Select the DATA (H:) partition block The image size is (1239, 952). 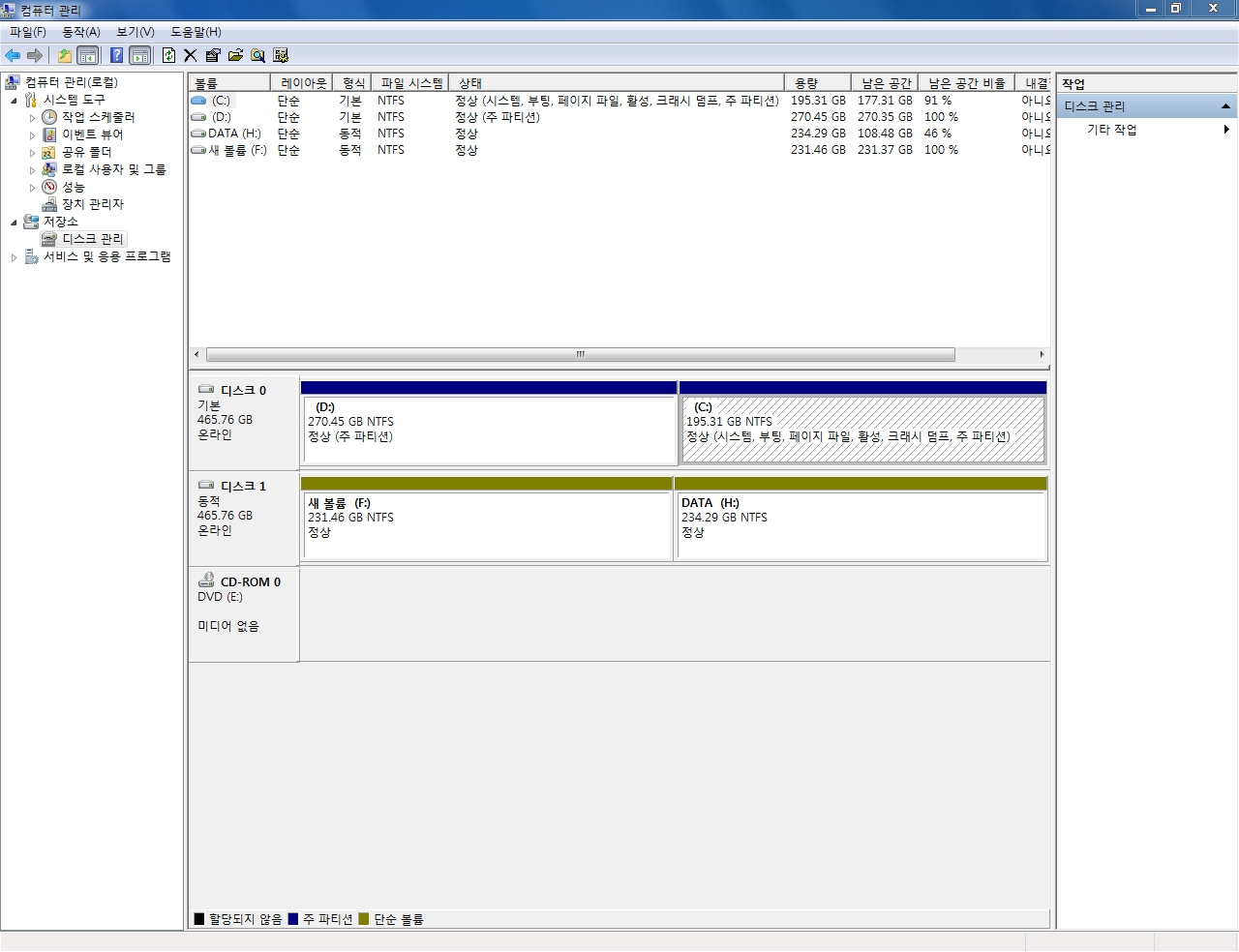pos(861,519)
